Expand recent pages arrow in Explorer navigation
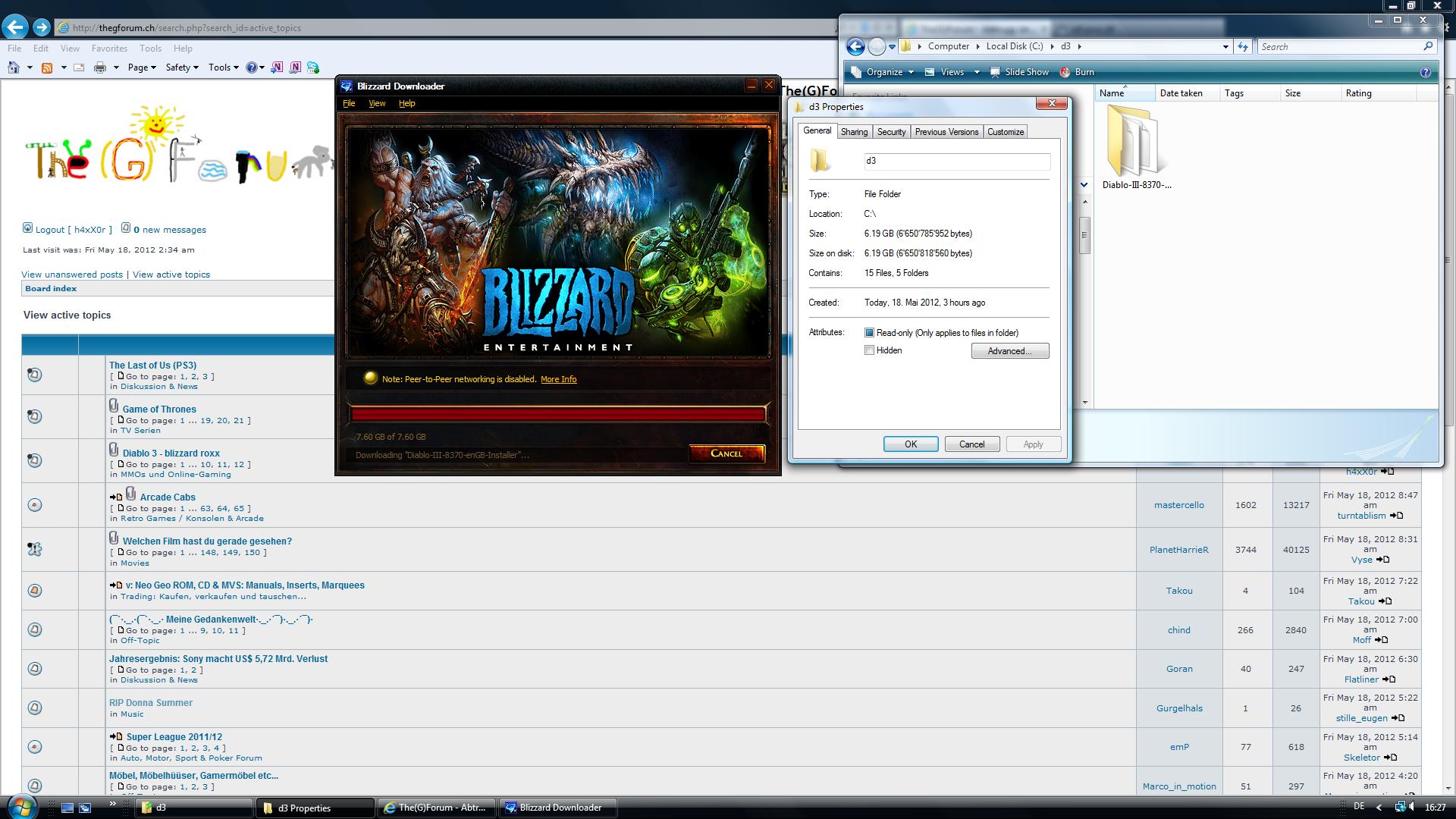Viewport: 1456px width, 819px height. [x=892, y=46]
